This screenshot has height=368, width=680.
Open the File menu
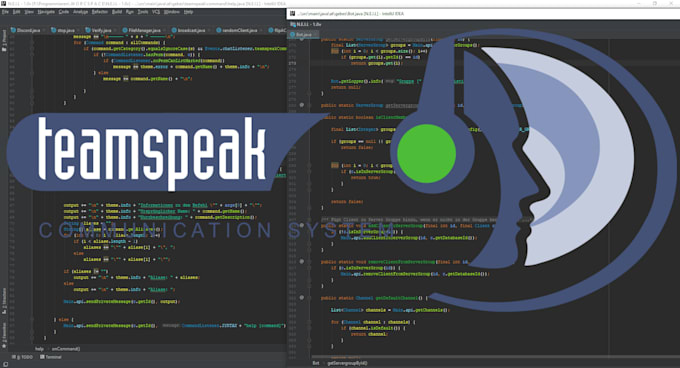coord(5,12)
